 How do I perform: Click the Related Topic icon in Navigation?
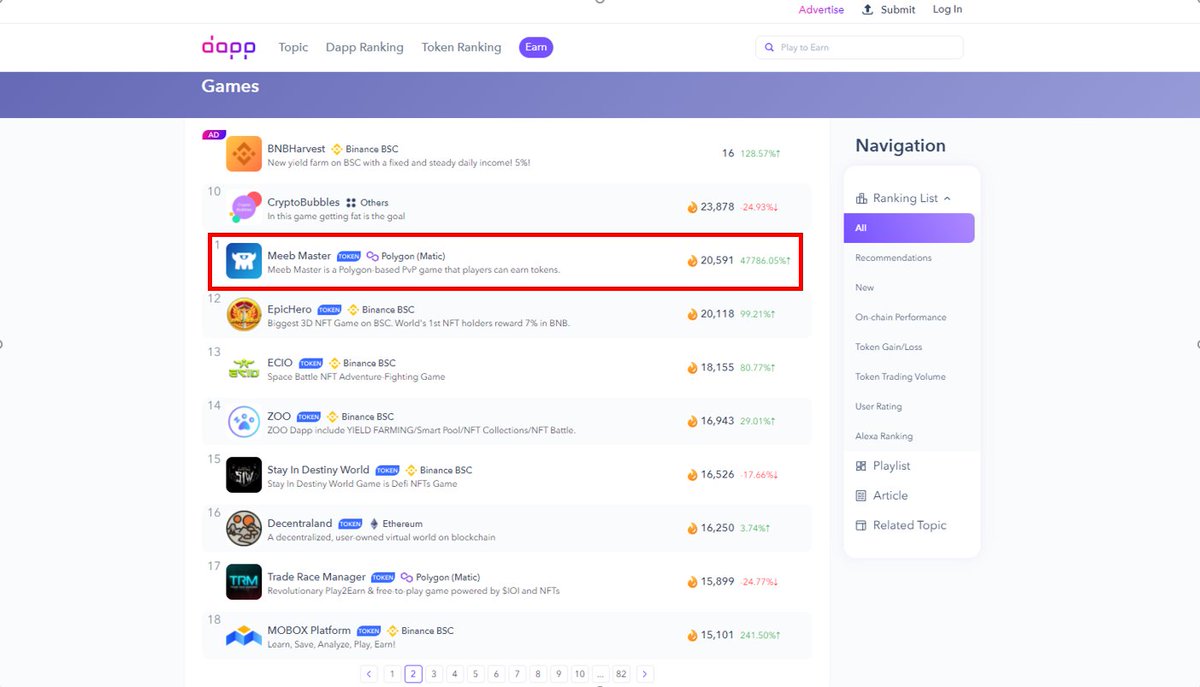click(862, 525)
